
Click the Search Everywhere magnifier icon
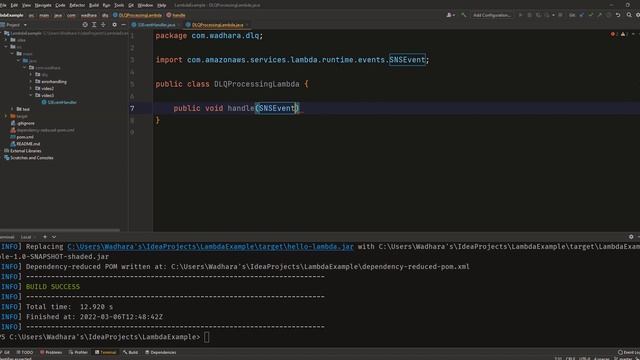click(629, 15)
